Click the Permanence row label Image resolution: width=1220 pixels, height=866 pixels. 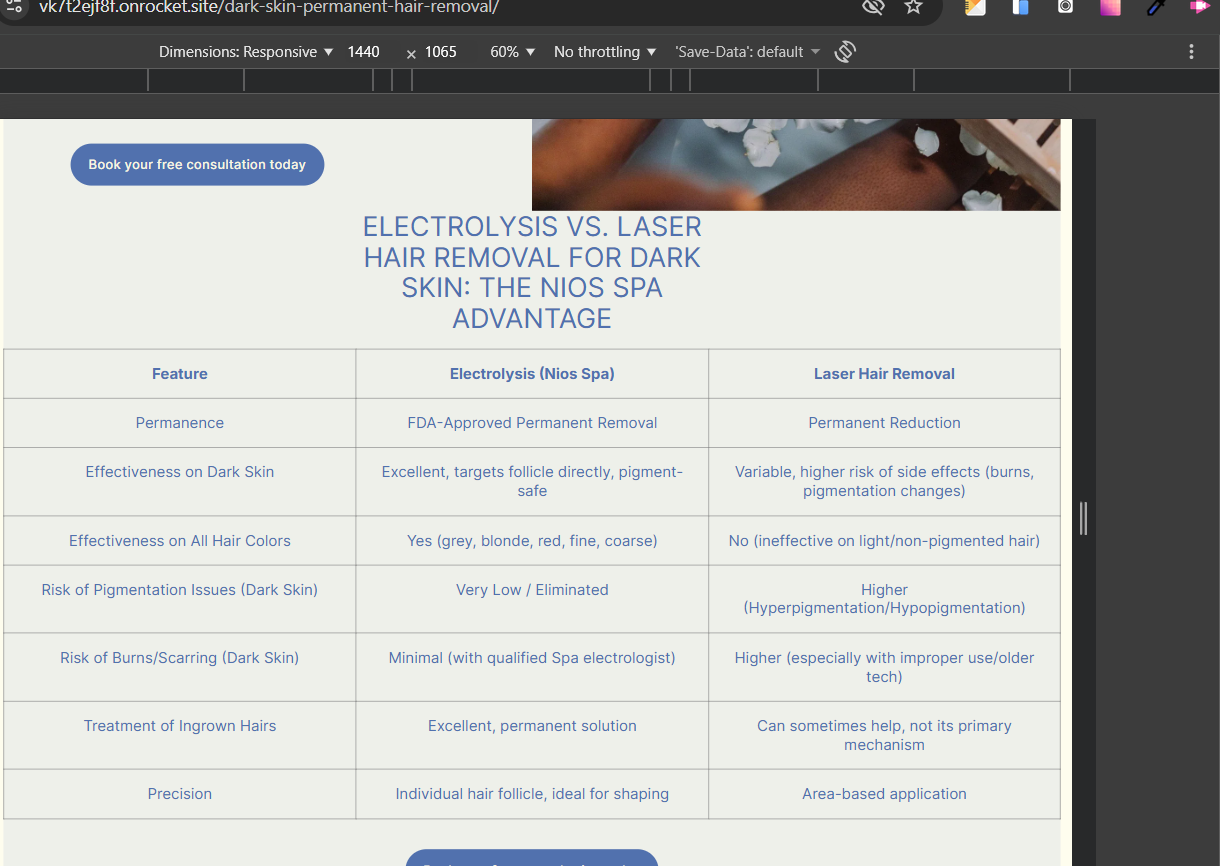point(180,423)
